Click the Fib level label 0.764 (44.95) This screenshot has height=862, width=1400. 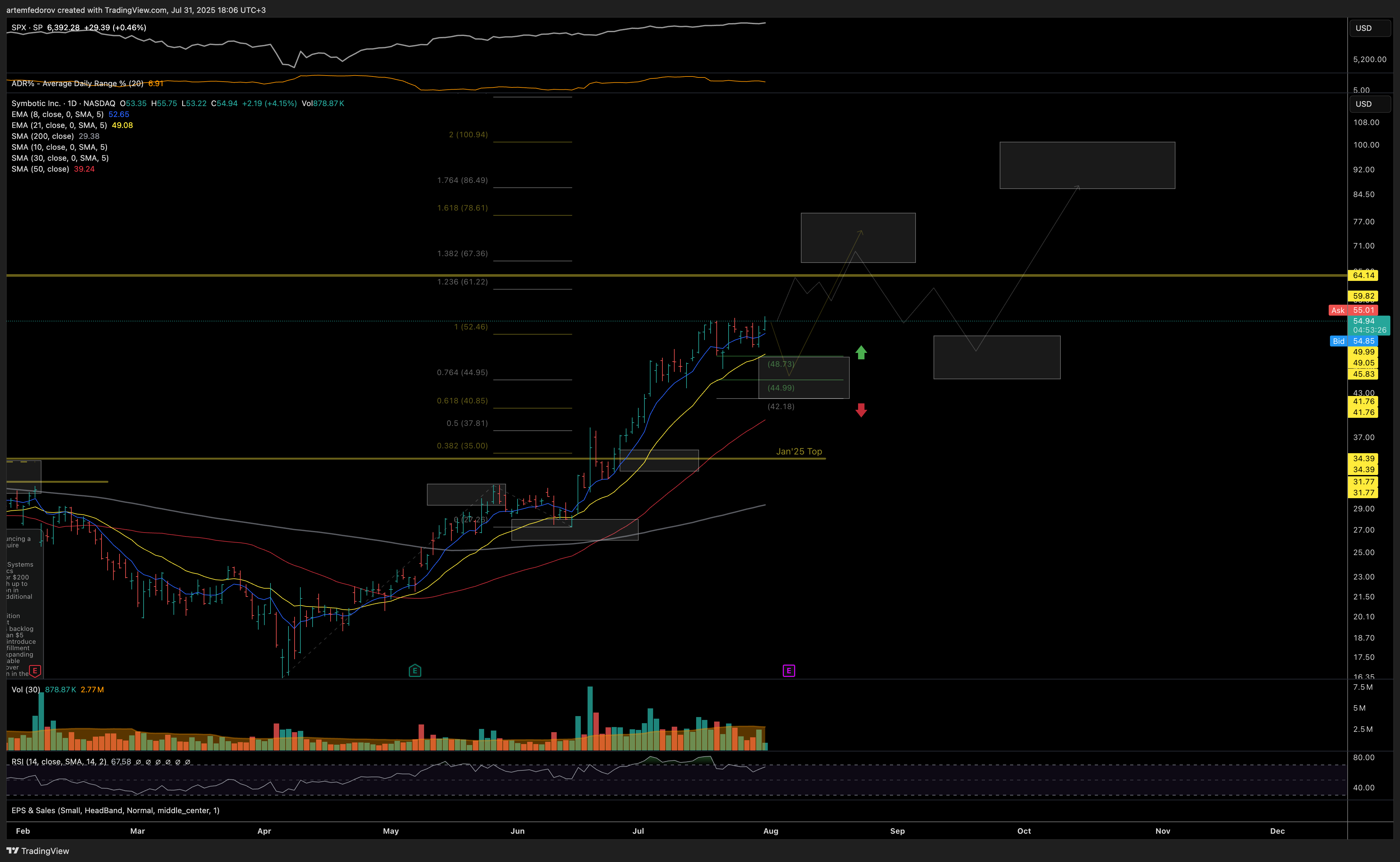click(463, 372)
